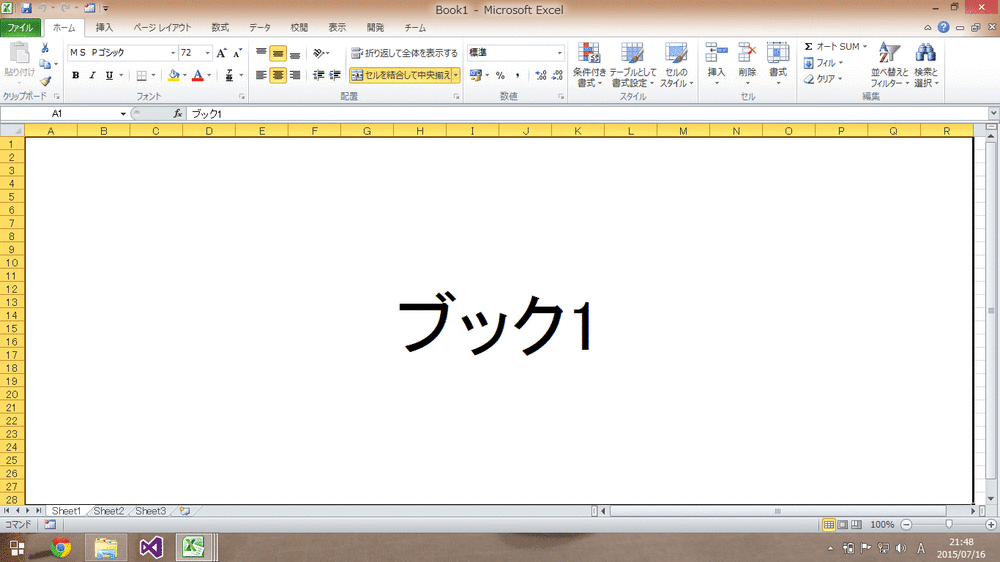Open 条件付き書式 conditional formatting
1000x562 pixels.
tap(589, 65)
